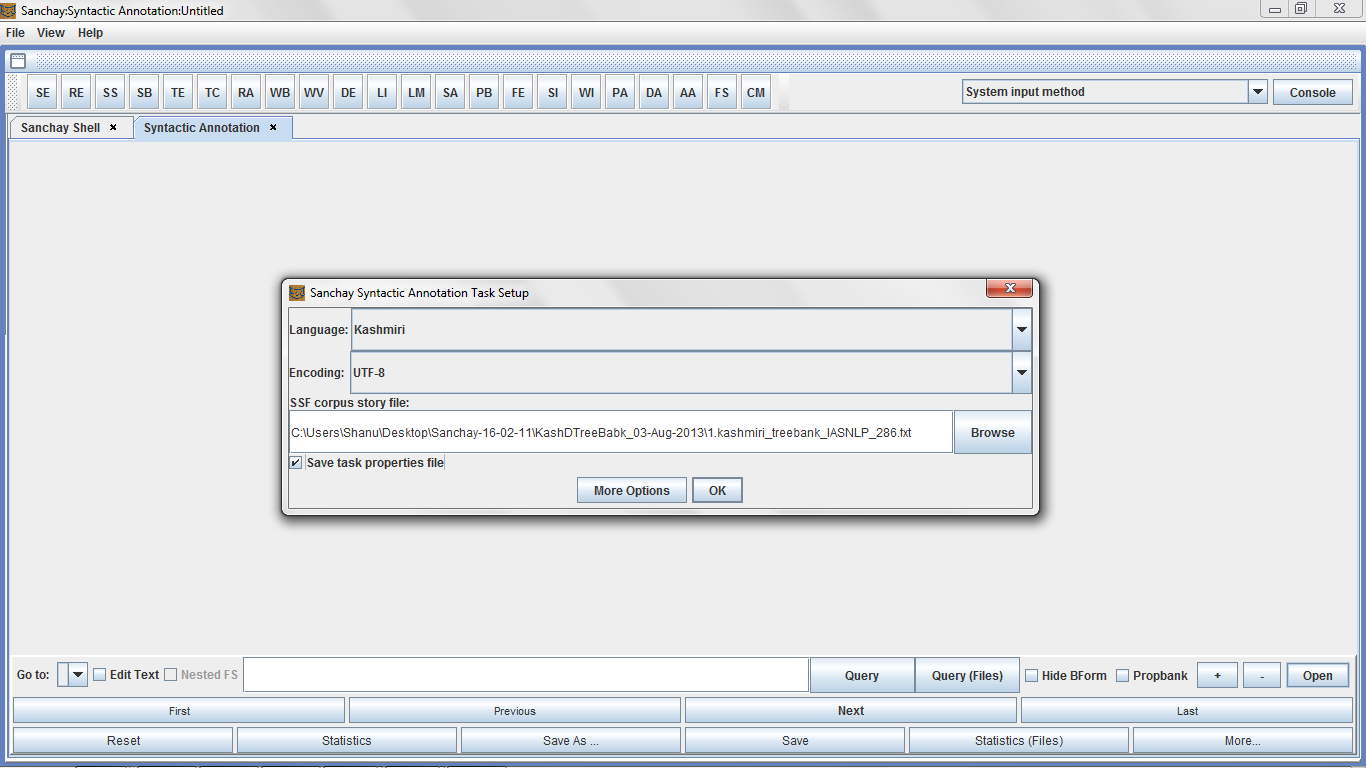Click the SB toolbar button

coord(145,93)
